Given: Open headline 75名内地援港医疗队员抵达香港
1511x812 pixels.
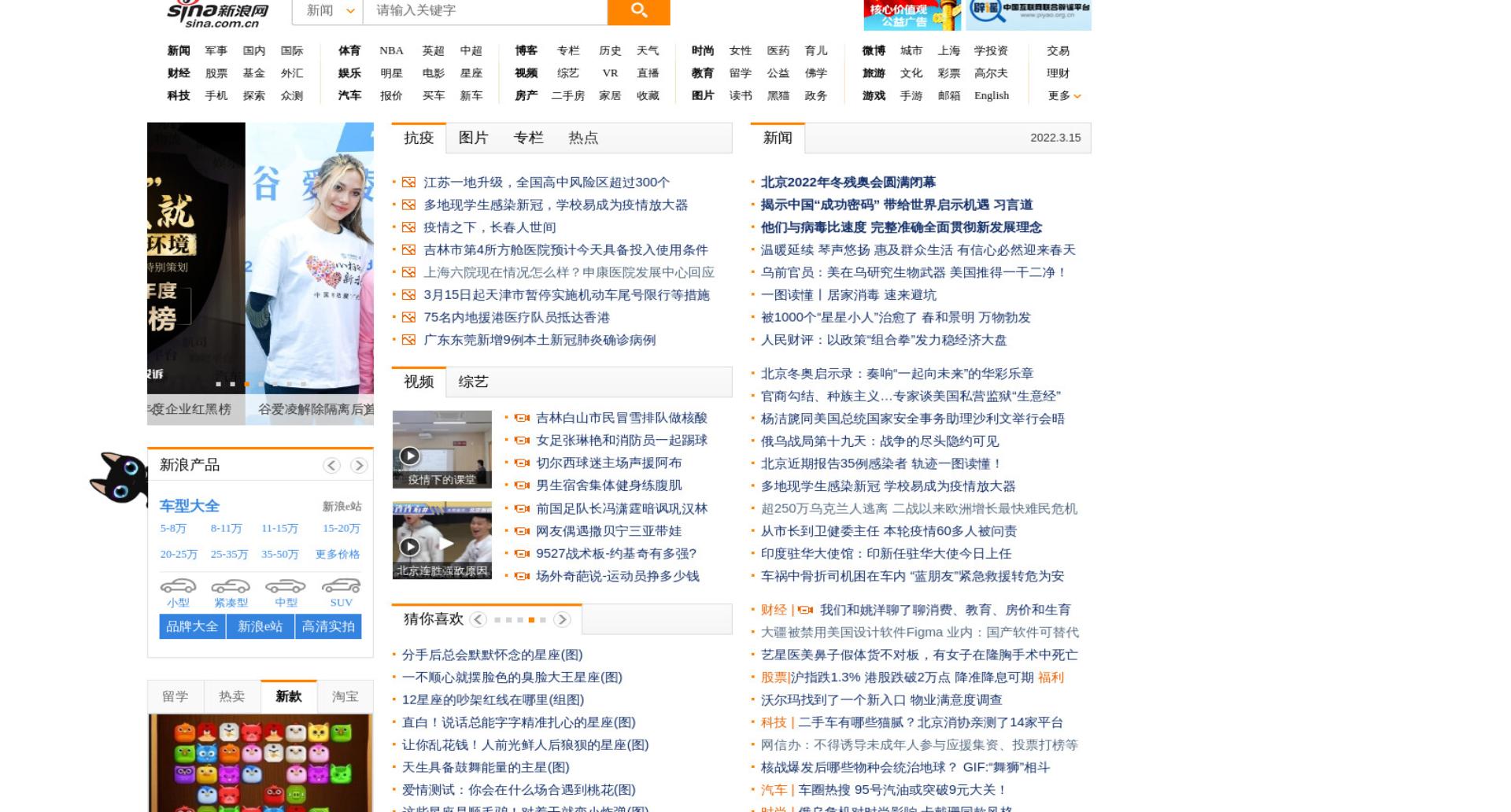Looking at the screenshot, I should pyautogui.click(x=516, y=318).
